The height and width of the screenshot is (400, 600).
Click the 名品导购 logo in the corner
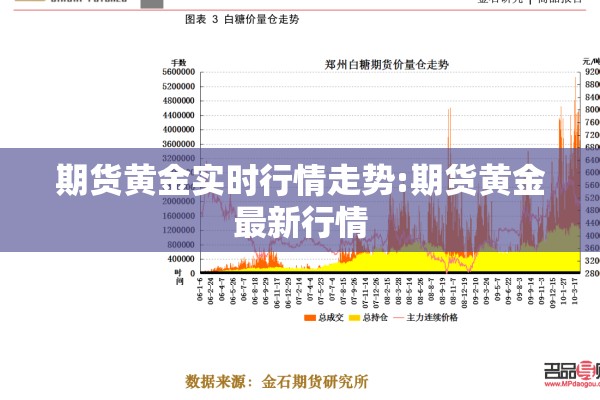572,372
